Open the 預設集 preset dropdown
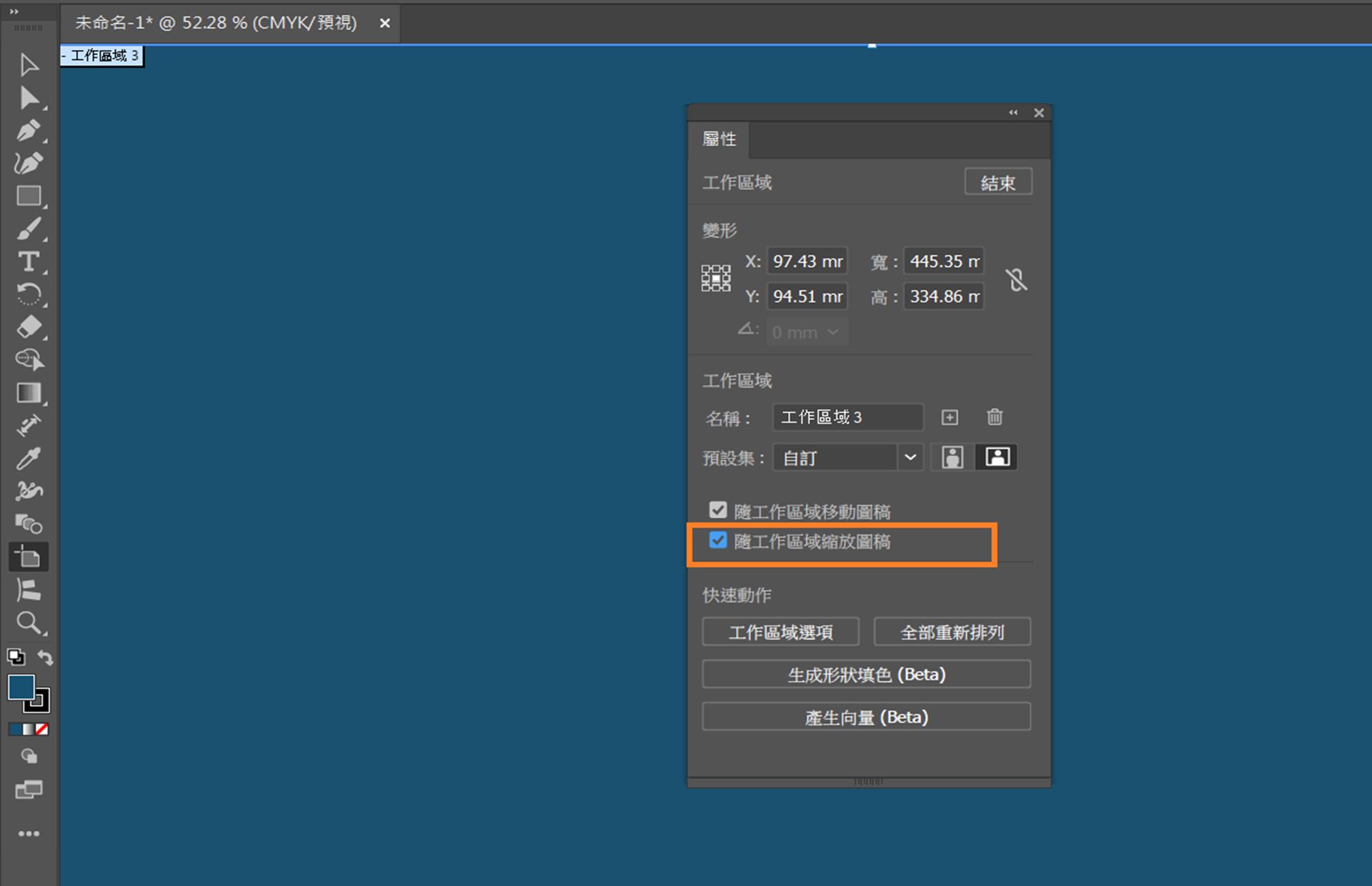The width and height of the screenshot is (1372, 886). pos(910,457)
